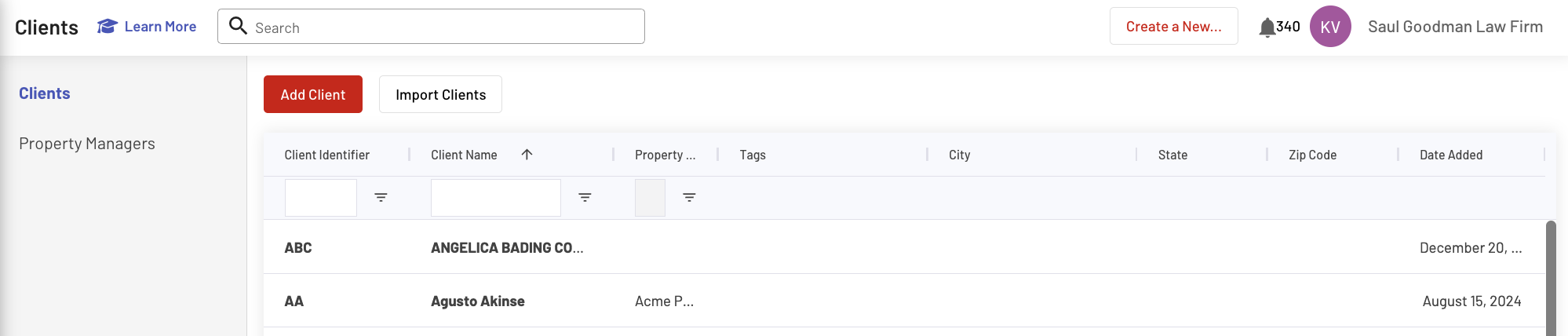
Task: Click the Import Clients button
Action: pos(440,94)
